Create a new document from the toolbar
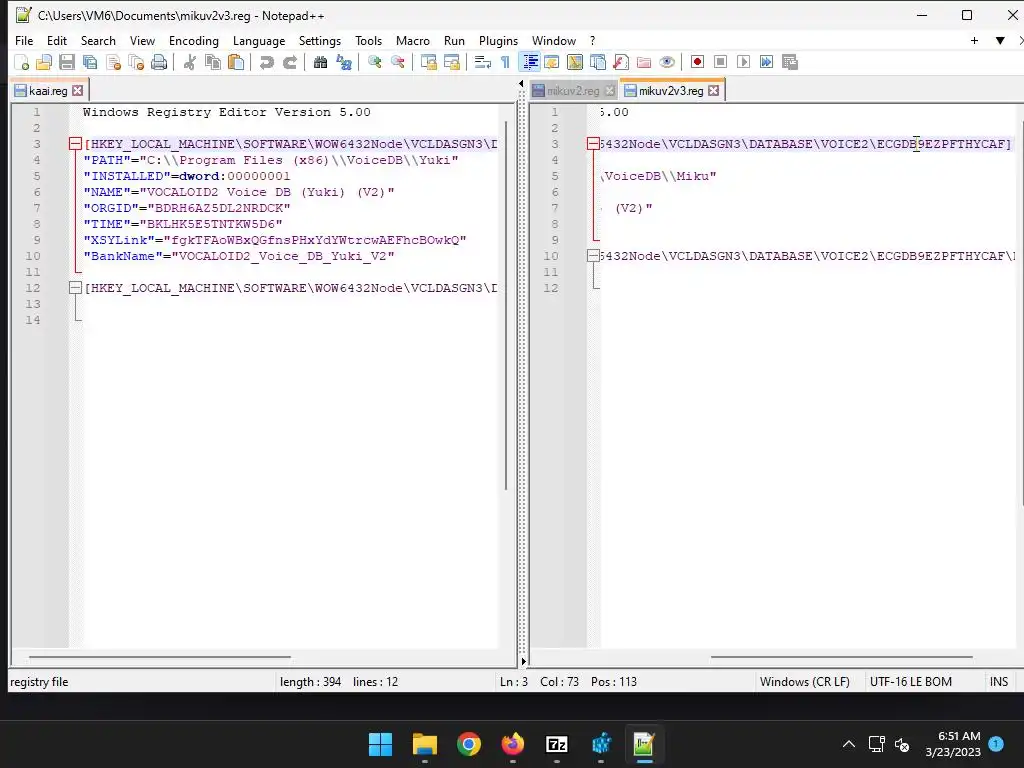 tap(22, 62)
